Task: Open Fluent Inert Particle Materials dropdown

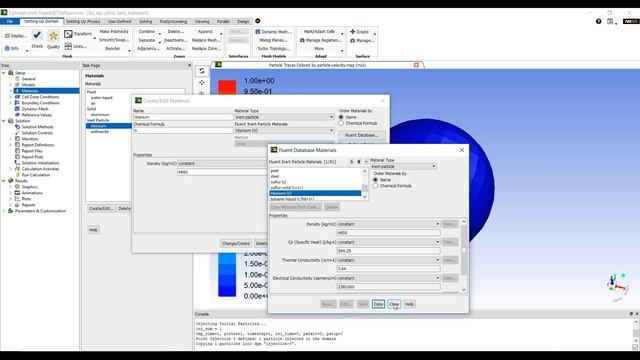Action: click(284, 131)
